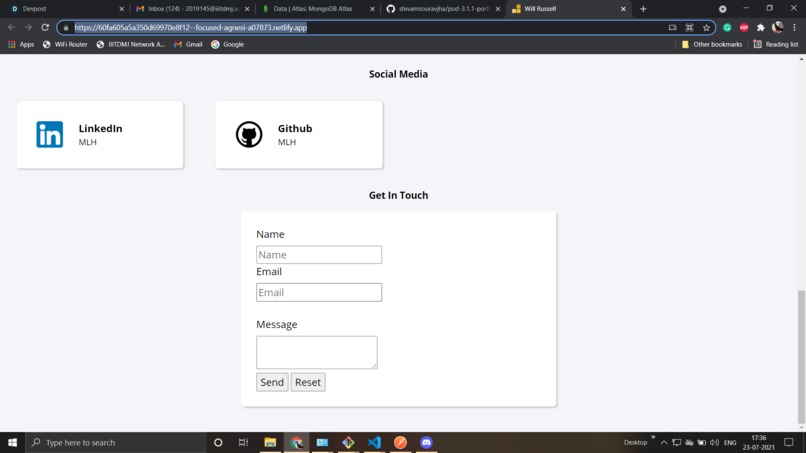Image resolution: width=806 pixels, height=453 pixels.
Task: Click the Send button
Action: (272, 382)
